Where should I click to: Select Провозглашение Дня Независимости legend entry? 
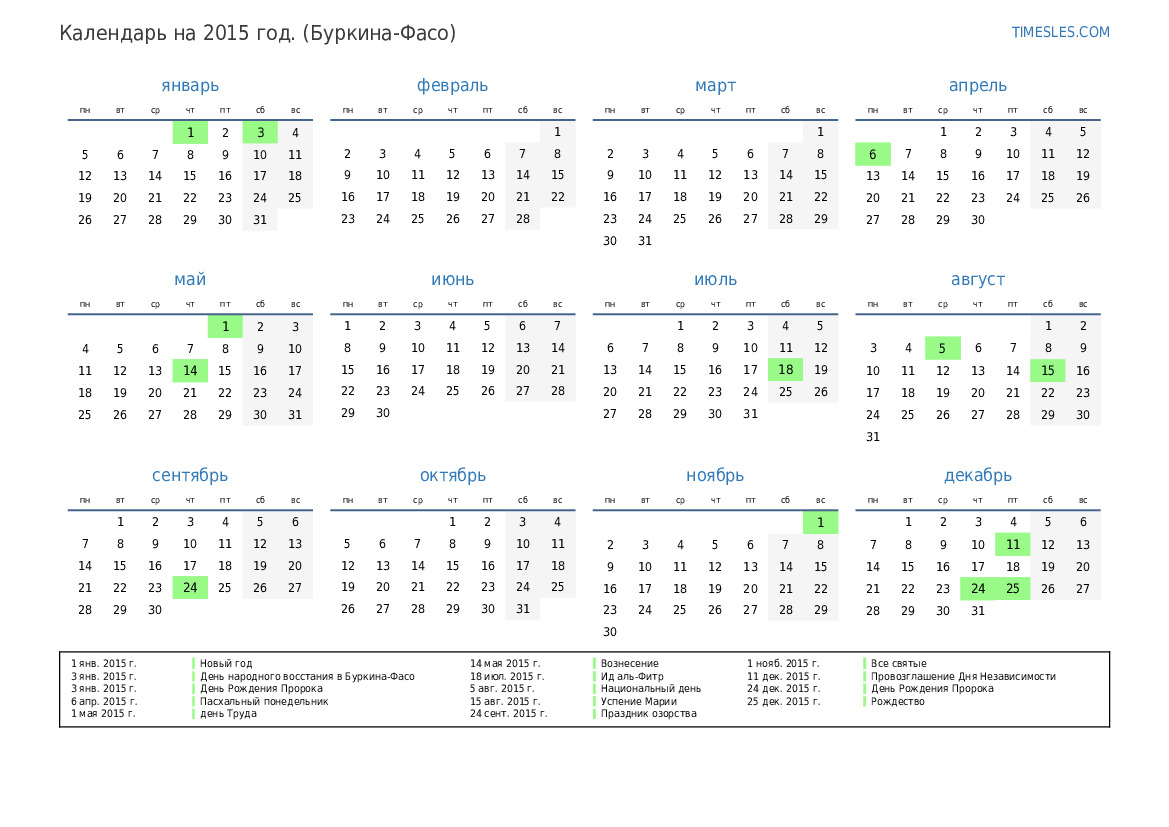[x=962, y=677]
